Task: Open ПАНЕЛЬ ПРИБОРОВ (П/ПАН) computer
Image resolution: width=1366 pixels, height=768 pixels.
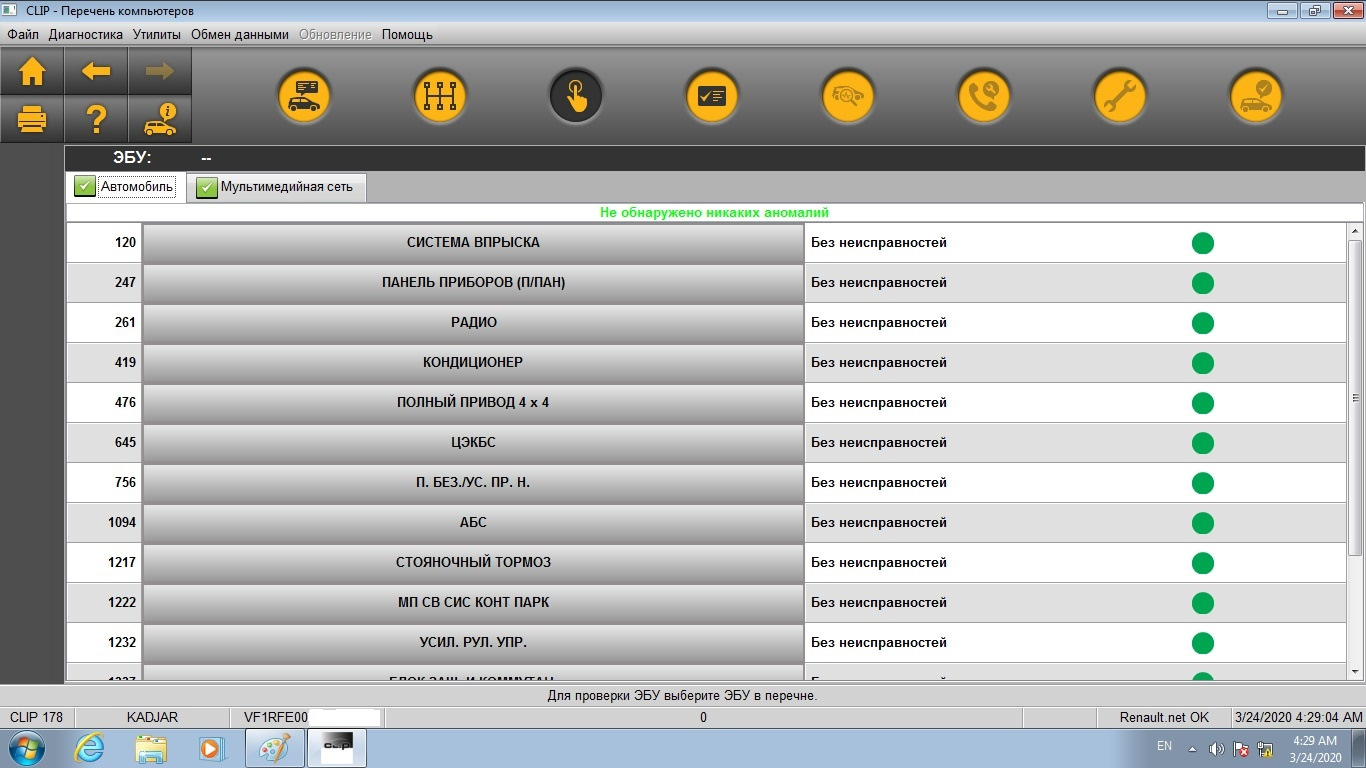Action: point(473,283)
